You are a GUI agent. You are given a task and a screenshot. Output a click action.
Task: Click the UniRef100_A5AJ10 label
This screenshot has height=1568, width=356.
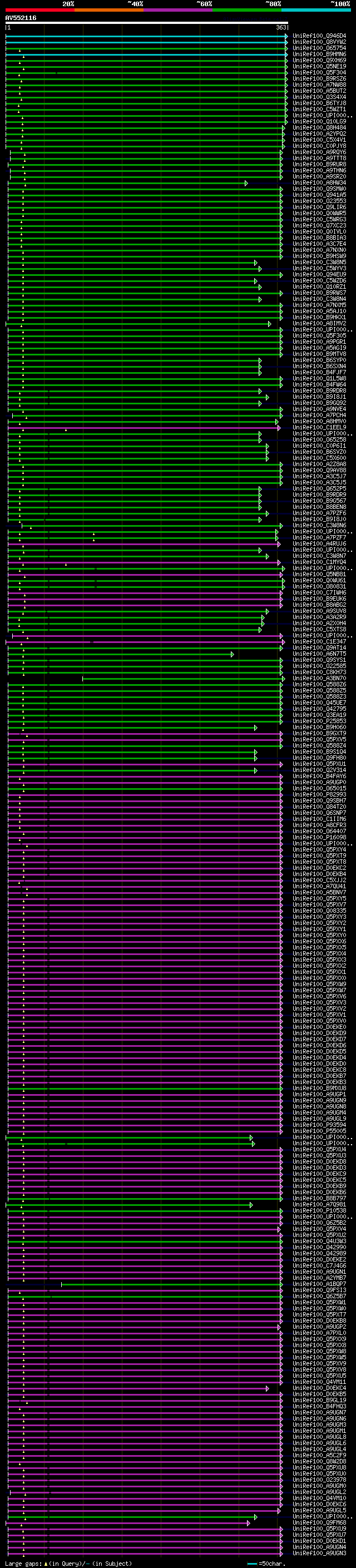(319, 311)
